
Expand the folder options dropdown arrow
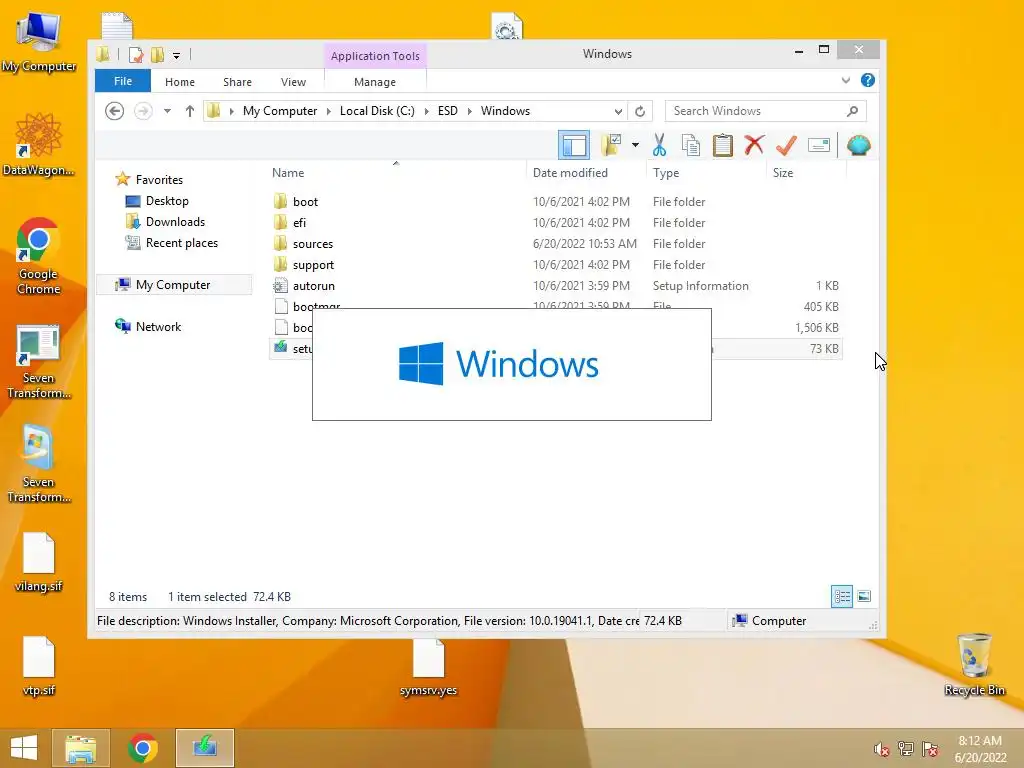click(635, 145)
